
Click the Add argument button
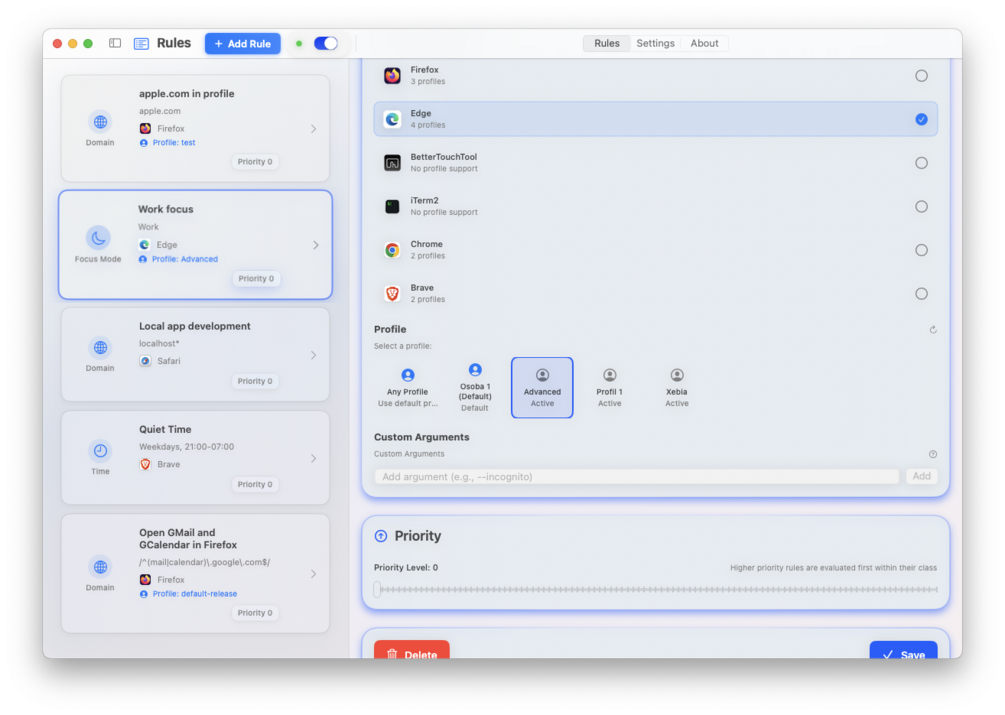pyautogui.click(x=921, y=476)
